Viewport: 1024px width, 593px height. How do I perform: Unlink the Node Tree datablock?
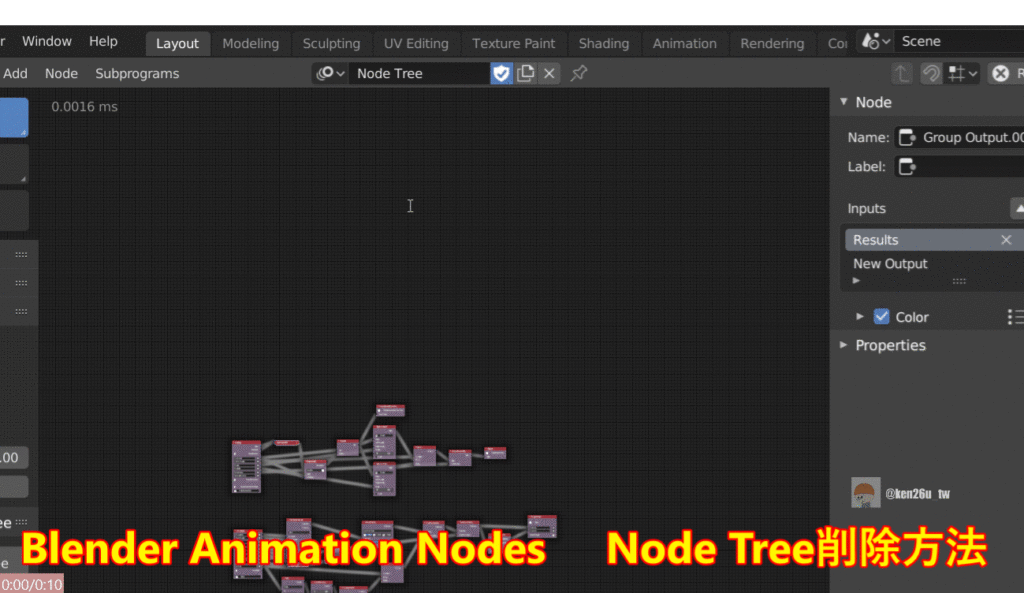click(548, 73)
